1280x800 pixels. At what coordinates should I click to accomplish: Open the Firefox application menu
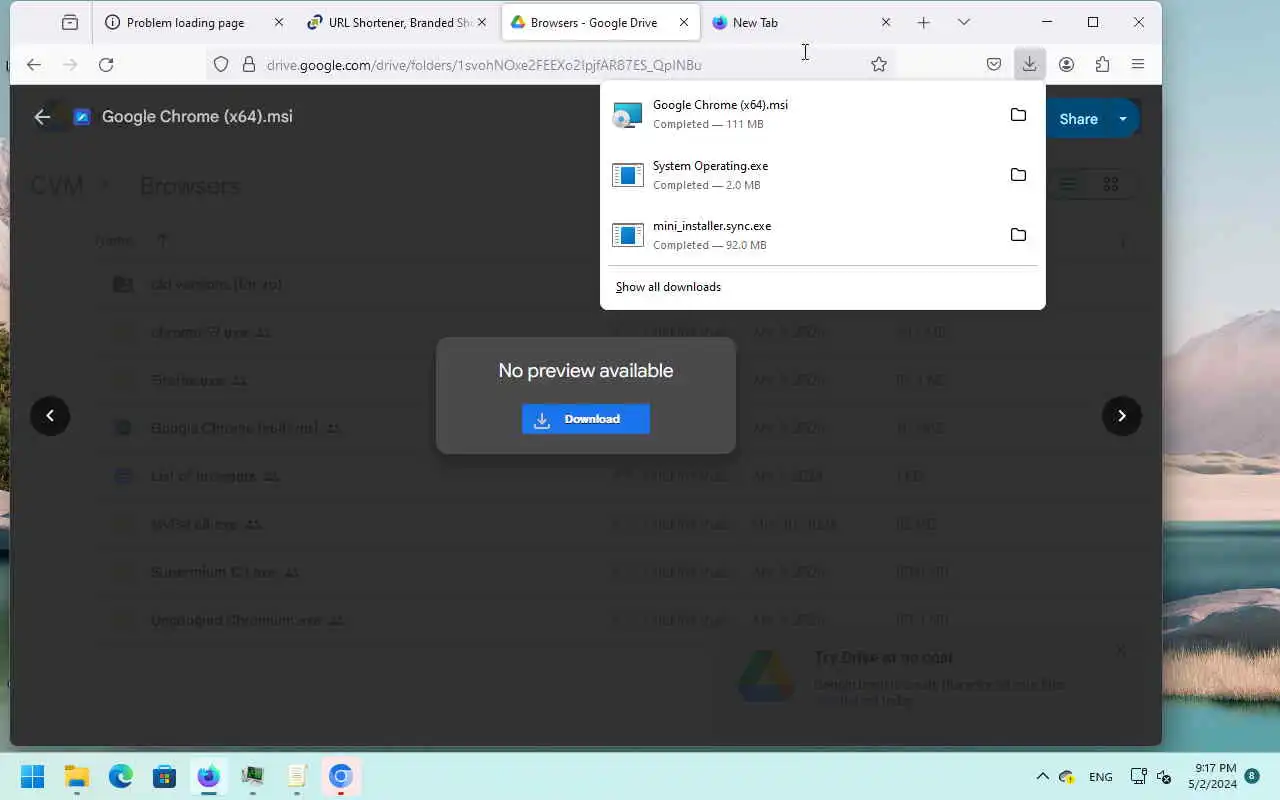point(1138,64)
